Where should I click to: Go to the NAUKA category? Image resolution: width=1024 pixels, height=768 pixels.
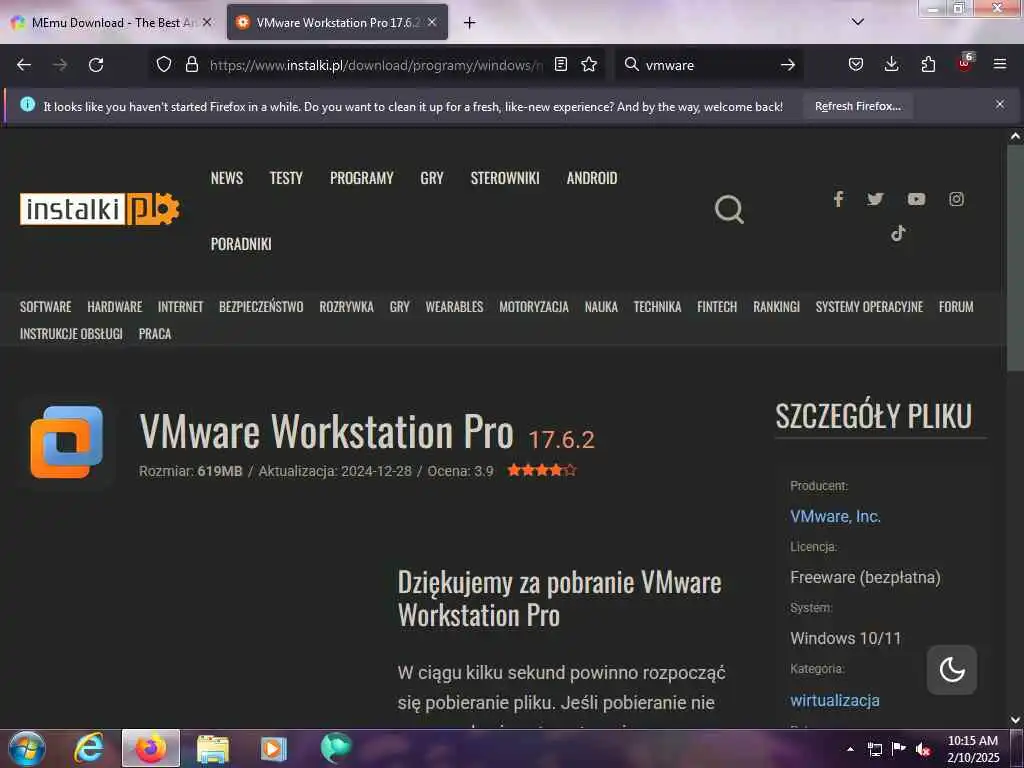(x=601, y=307)
